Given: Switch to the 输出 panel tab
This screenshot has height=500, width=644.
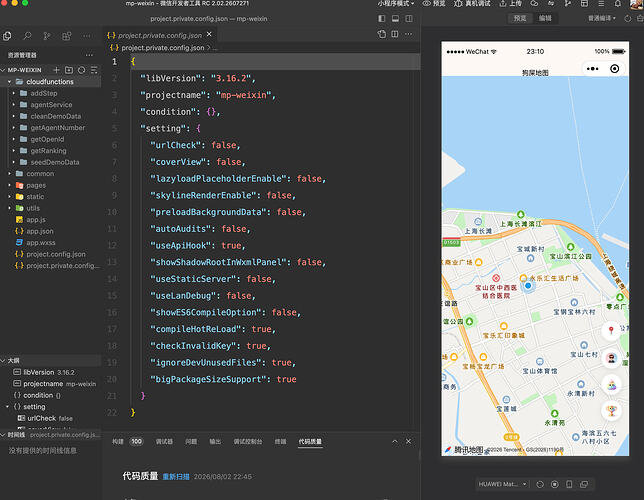Looking at the screenshot, I should pos(215,442).
